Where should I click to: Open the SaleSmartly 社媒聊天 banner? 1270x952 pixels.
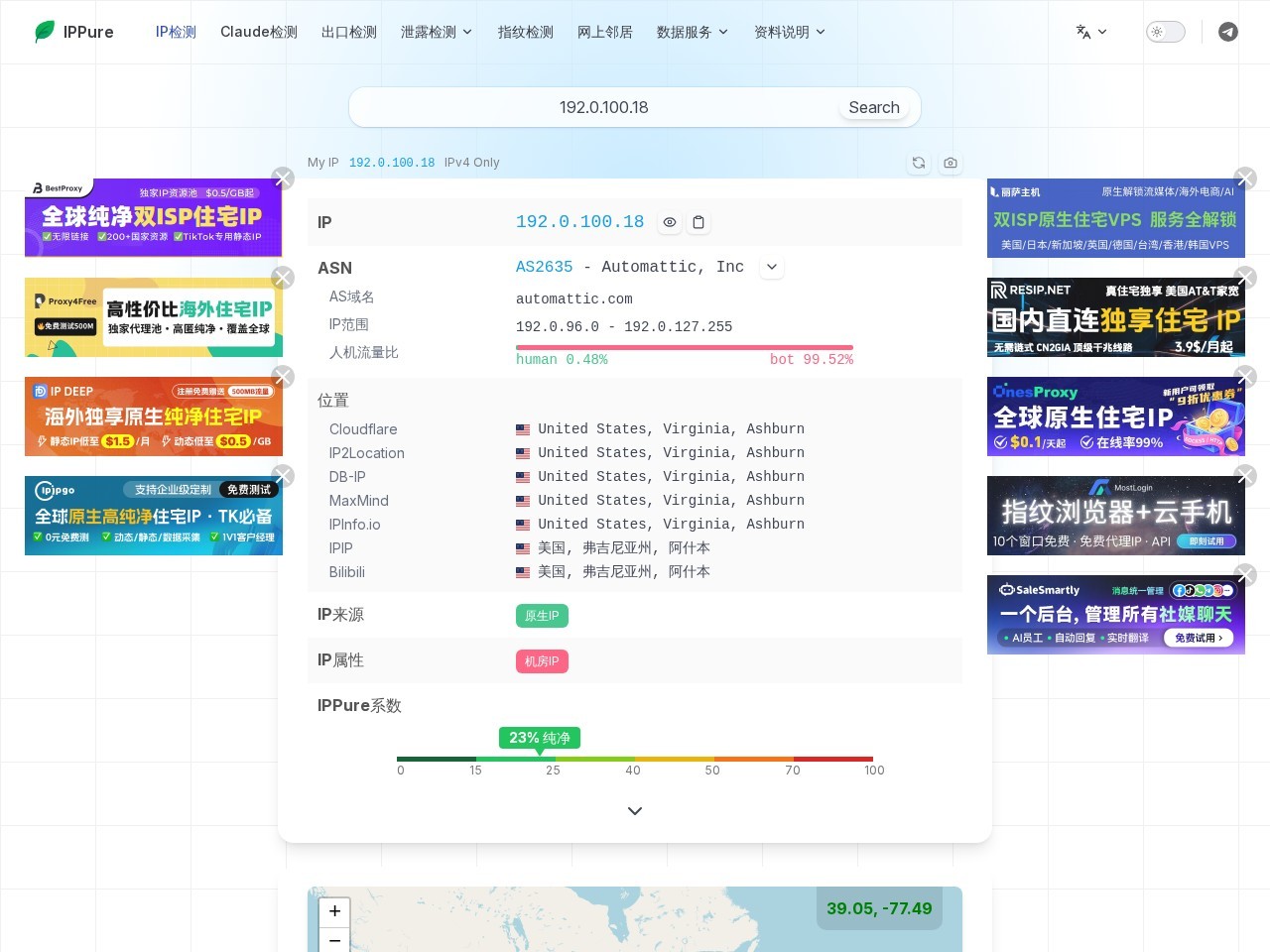(x=1115, y=615)
